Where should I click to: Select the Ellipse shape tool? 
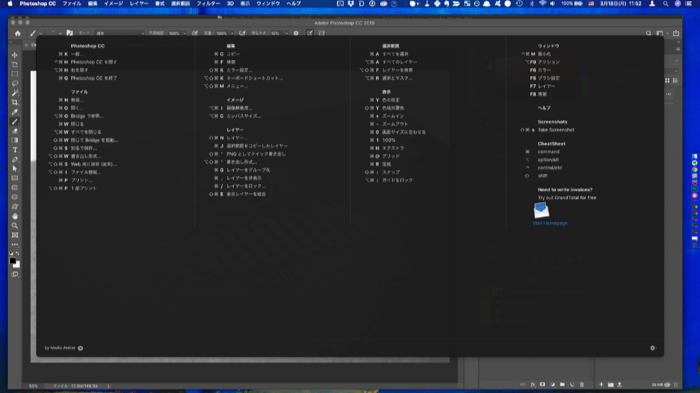15,197
